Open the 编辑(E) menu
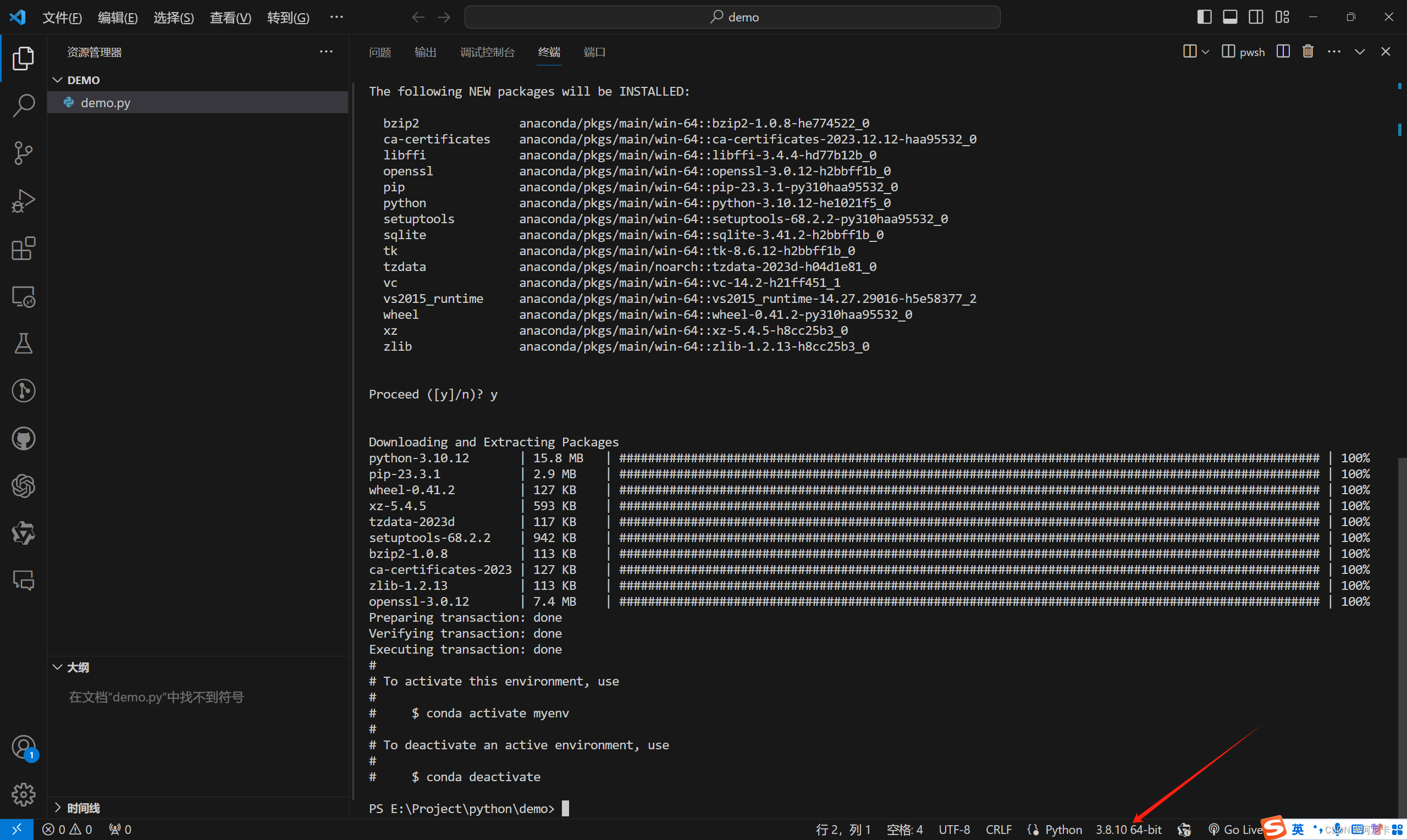 118,18
